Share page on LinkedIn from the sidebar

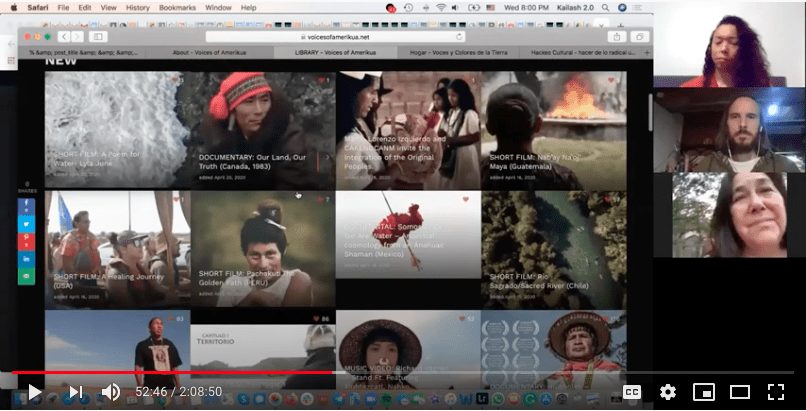26,259
